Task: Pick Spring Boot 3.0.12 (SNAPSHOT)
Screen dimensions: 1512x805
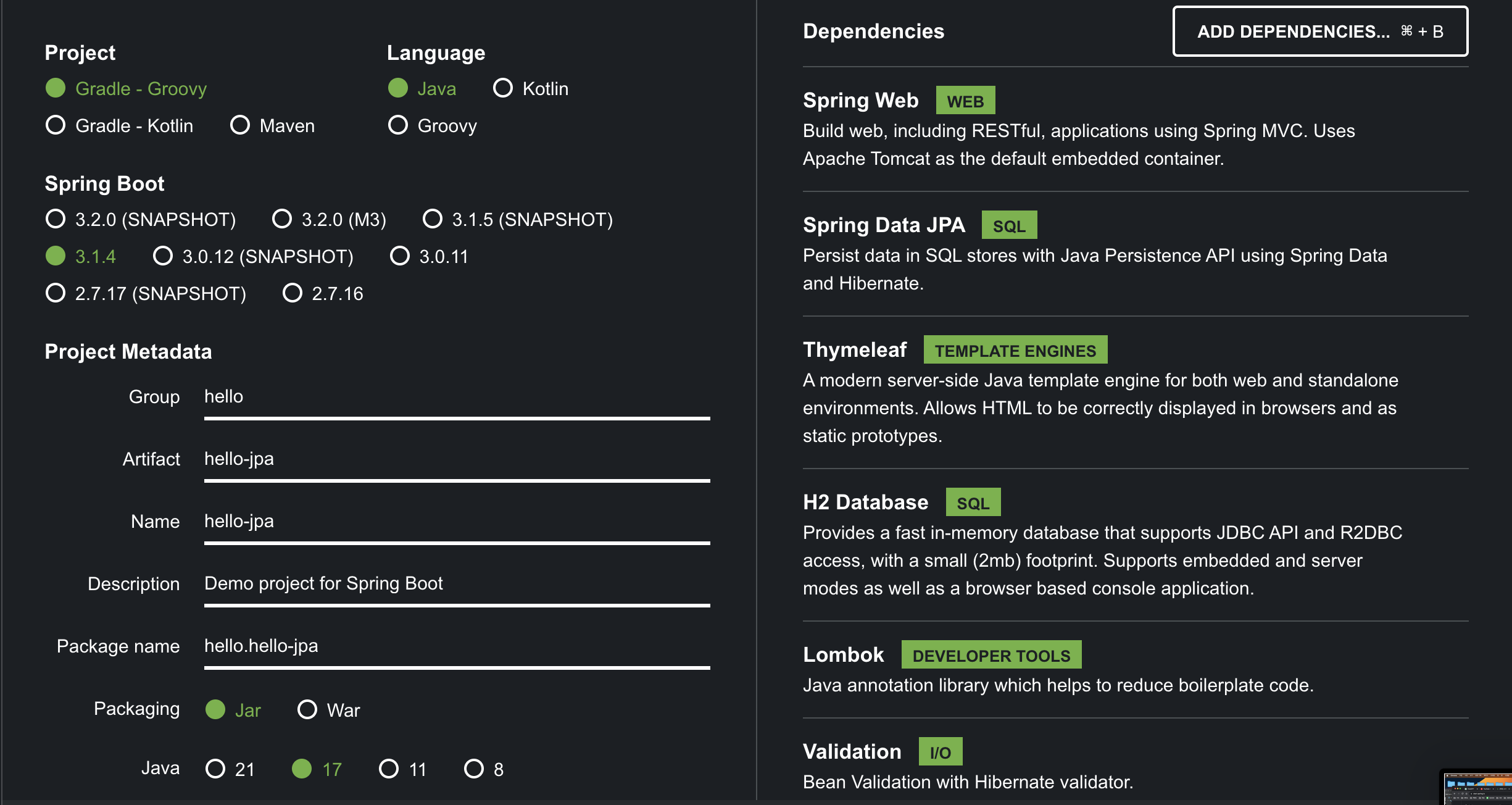Action: pos(253,257)
